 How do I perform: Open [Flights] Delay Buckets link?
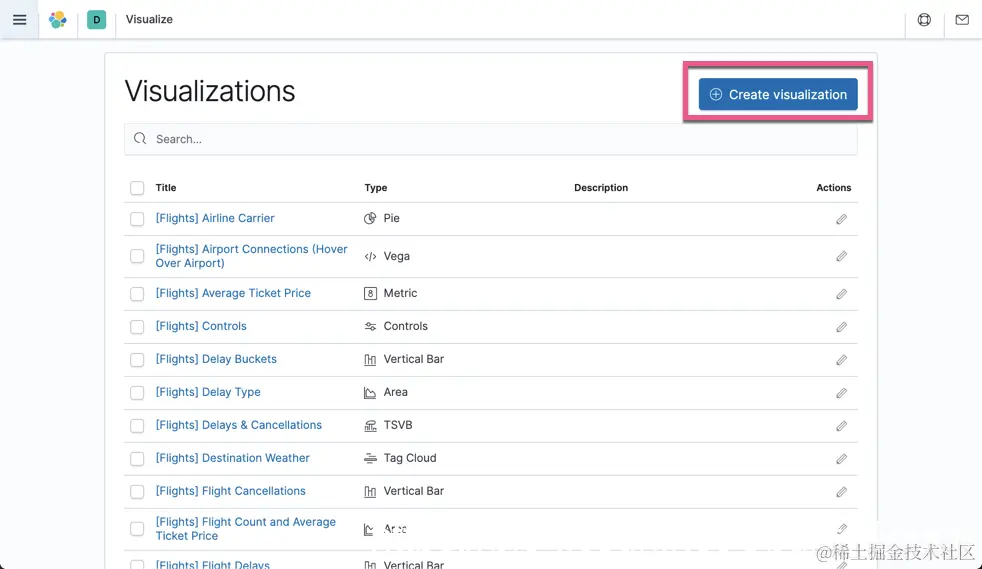(216, 359)
